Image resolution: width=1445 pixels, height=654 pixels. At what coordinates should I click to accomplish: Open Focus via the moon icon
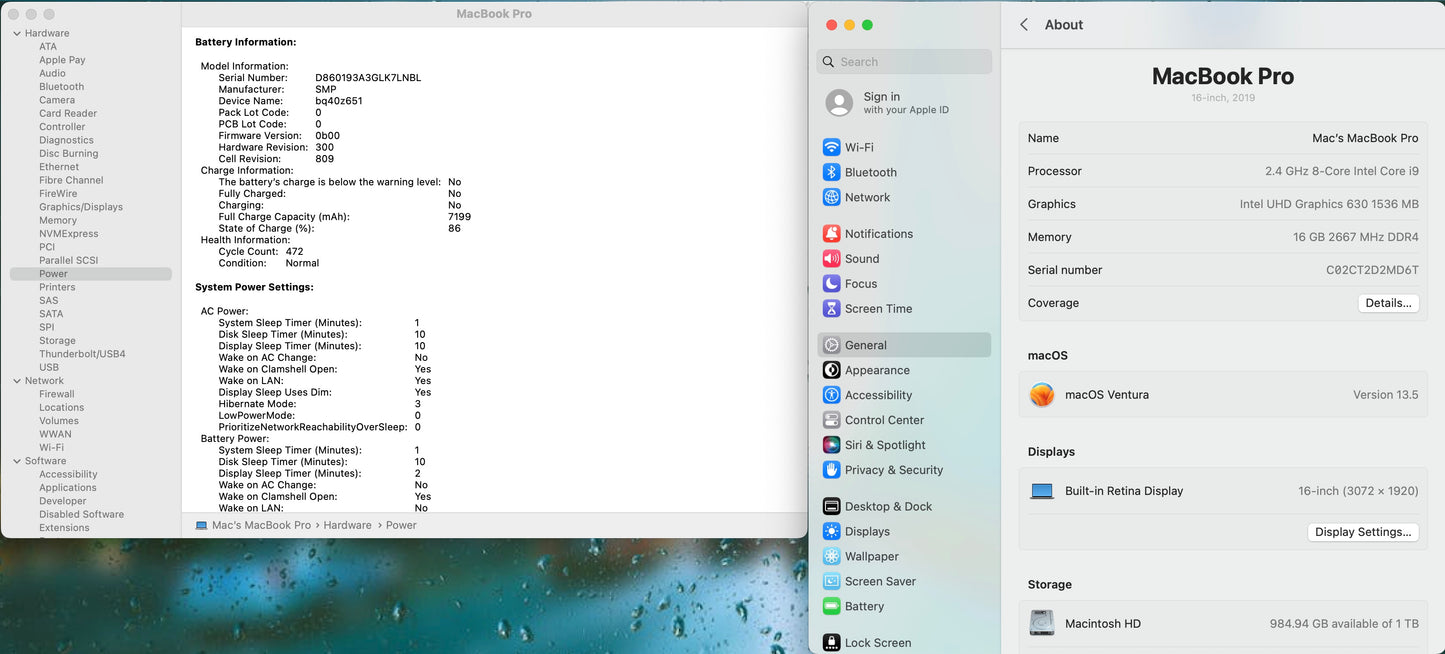[x=831, y=284]
